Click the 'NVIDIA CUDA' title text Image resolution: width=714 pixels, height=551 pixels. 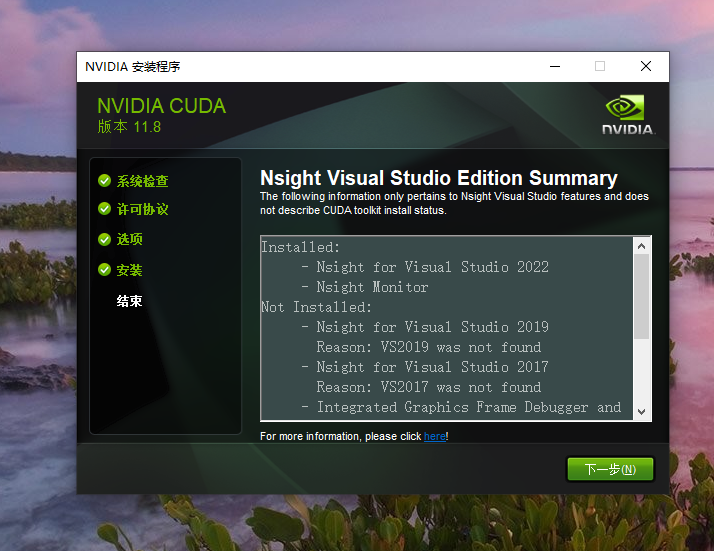[x=162, y=106]
